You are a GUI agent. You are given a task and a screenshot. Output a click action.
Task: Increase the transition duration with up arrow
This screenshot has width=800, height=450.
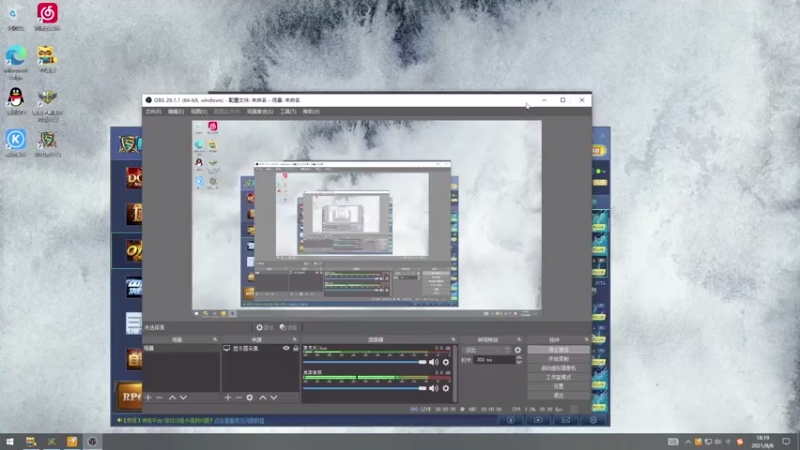tap(519, 358)
